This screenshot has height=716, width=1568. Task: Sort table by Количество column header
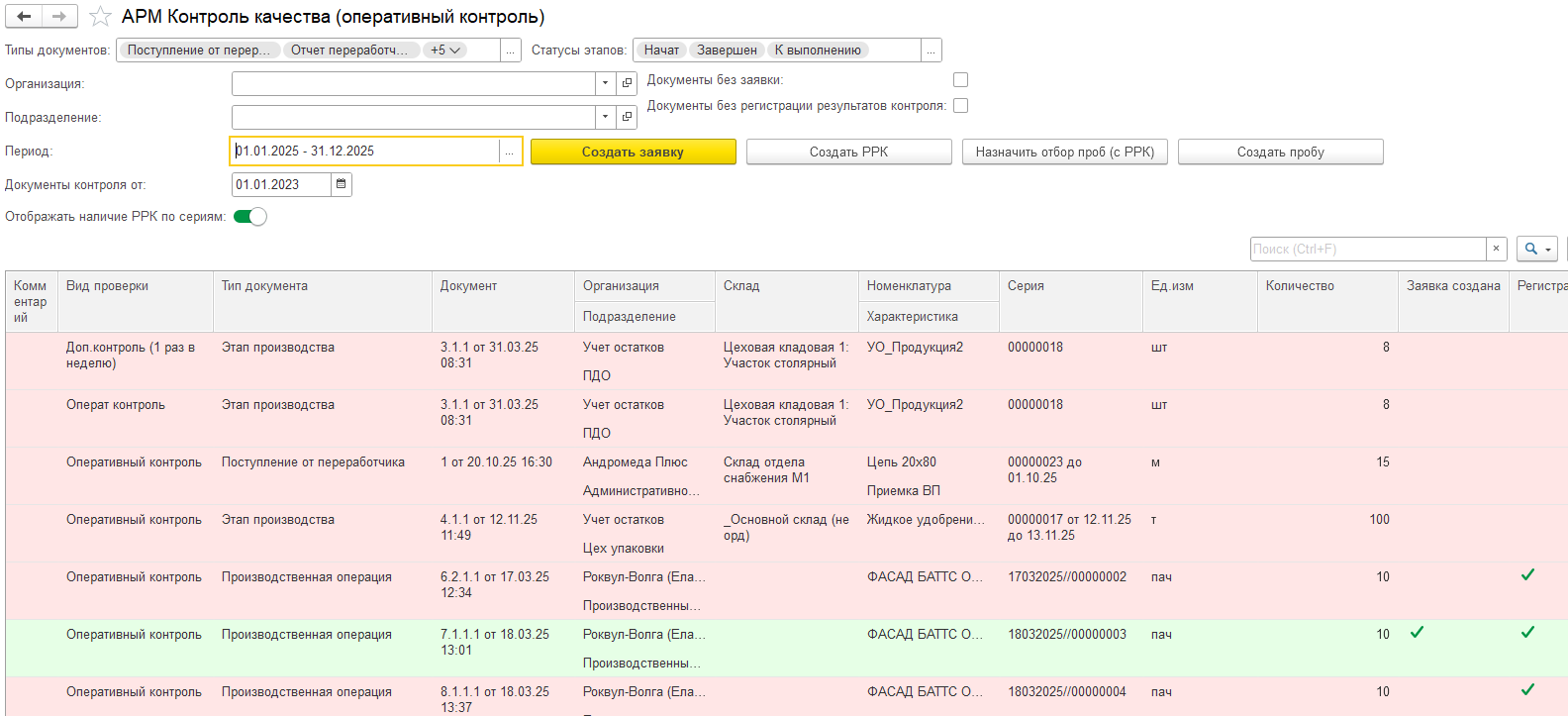[x=1299, y=286]
